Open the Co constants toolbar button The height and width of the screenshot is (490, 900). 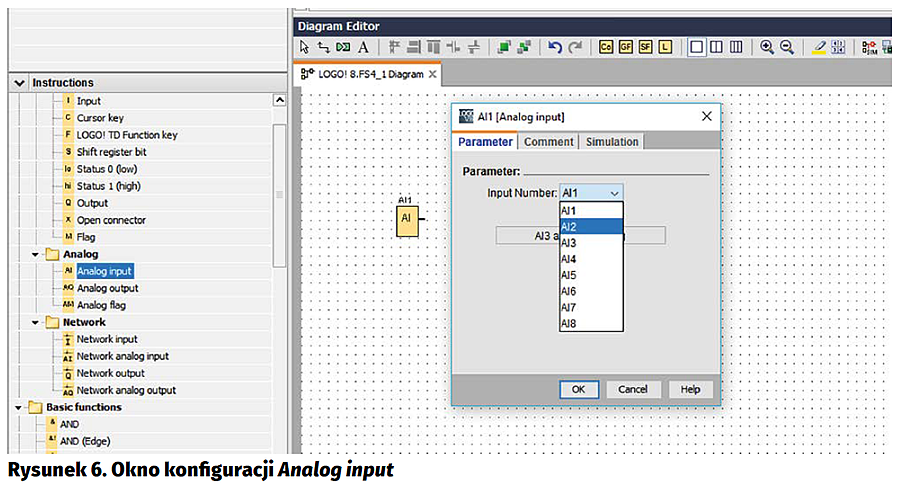606,47
